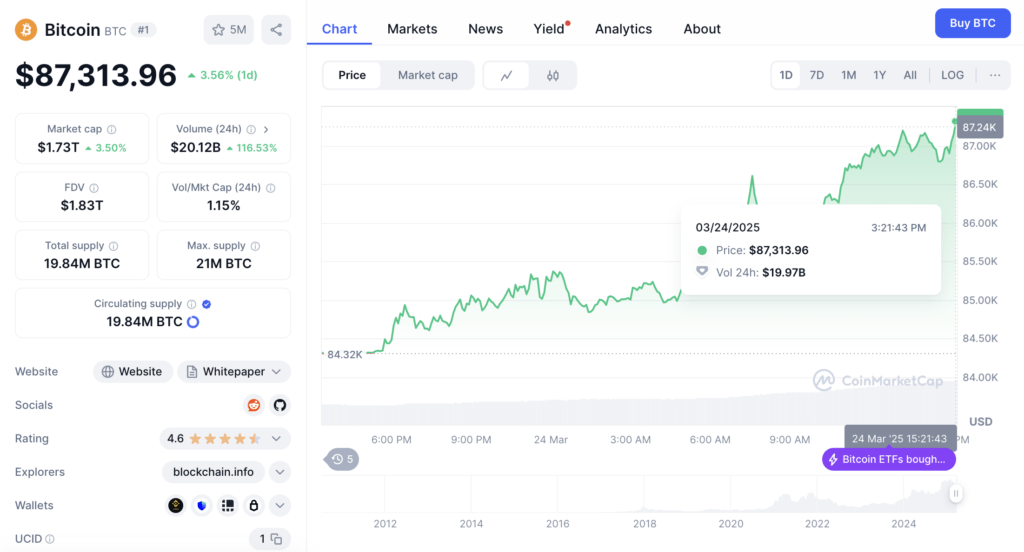Expand the Rating dropdown chevron
The height and width of the screenshot is (552, 1024).
[x=276, y=438]
